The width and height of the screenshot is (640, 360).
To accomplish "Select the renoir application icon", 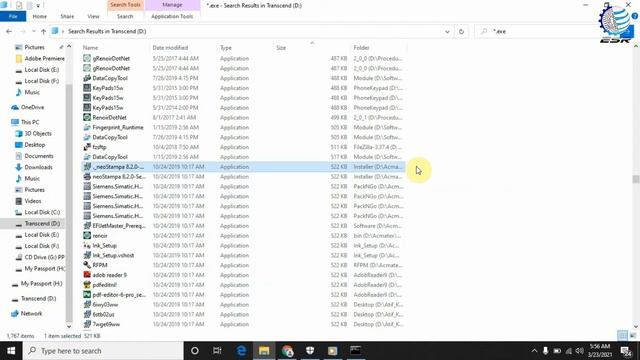I will (87, 236).
